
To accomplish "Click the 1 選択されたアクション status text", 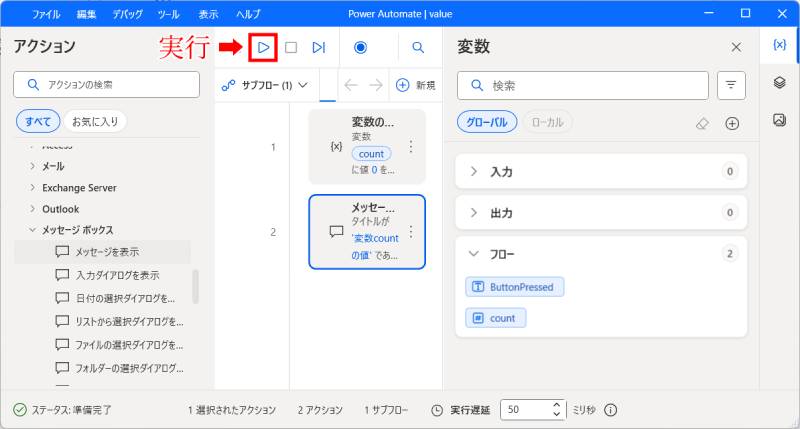I will tap(232, 410).
